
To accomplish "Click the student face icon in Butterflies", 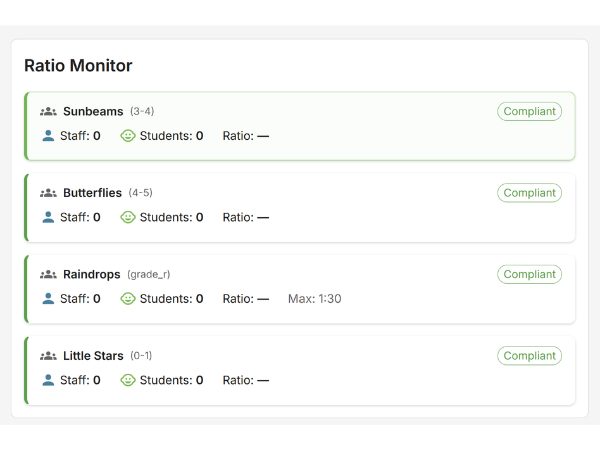I will [x=128, y=217].
